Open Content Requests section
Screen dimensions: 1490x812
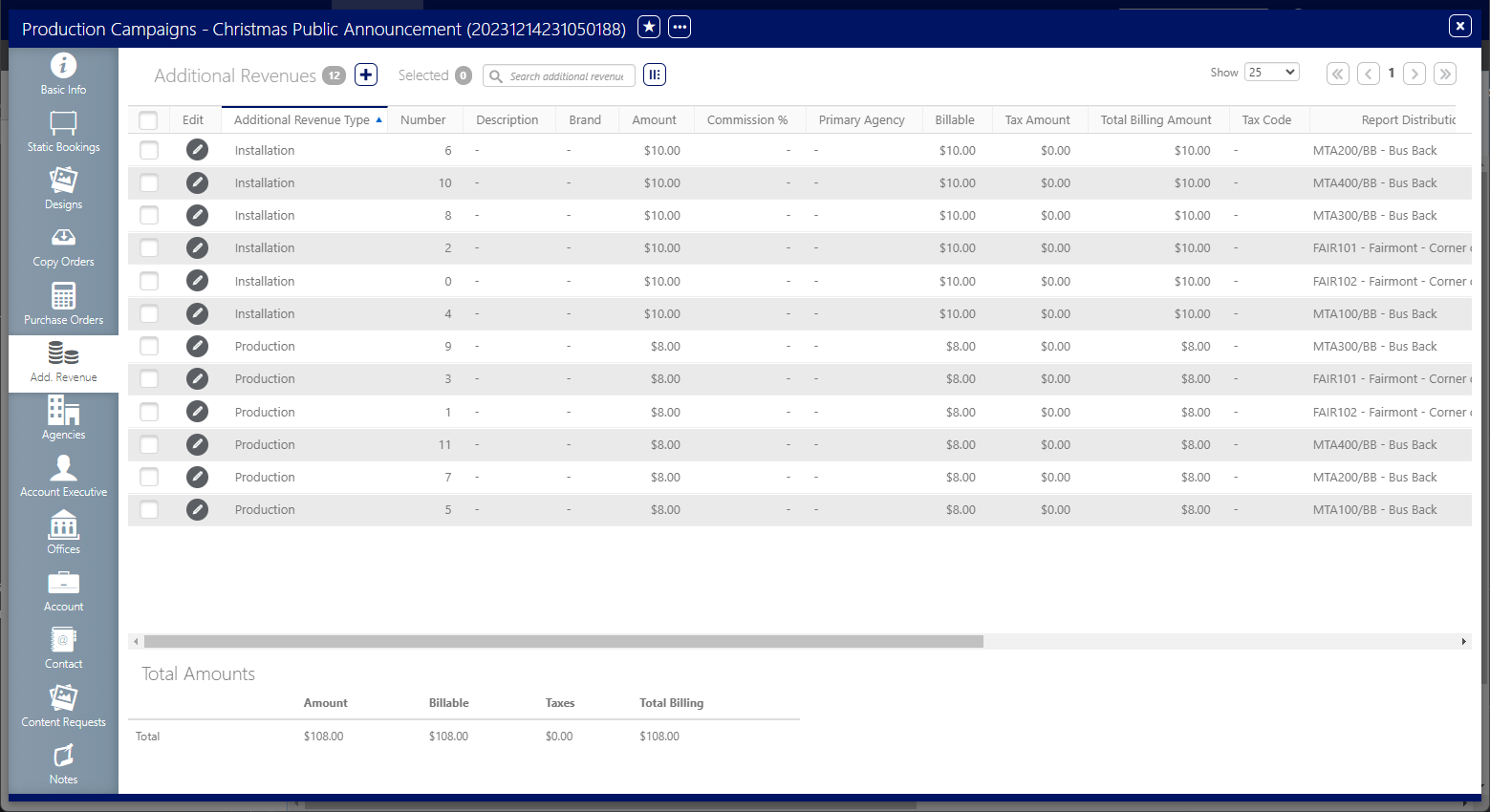(x=63, y=707)
